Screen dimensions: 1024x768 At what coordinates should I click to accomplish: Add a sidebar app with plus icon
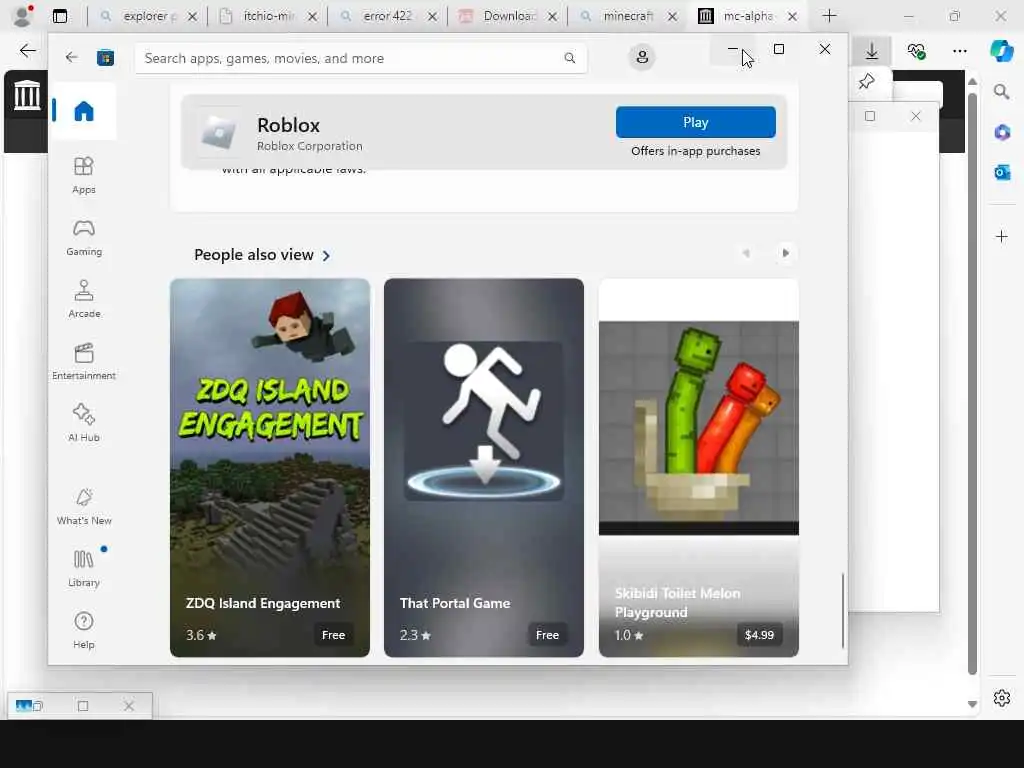point(1002,236)
